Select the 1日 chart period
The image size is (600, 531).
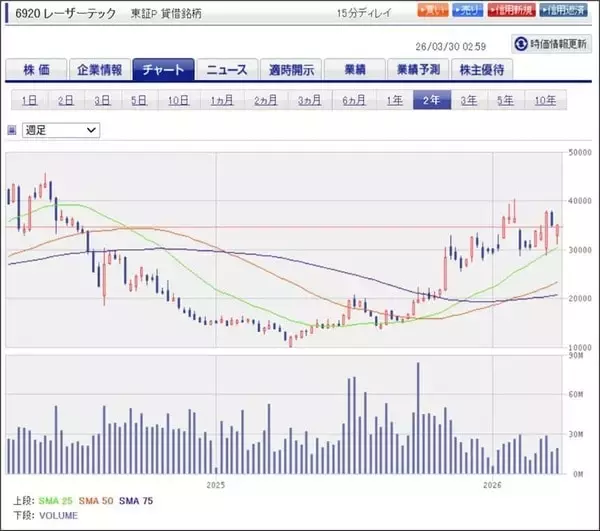click(30, 100)
